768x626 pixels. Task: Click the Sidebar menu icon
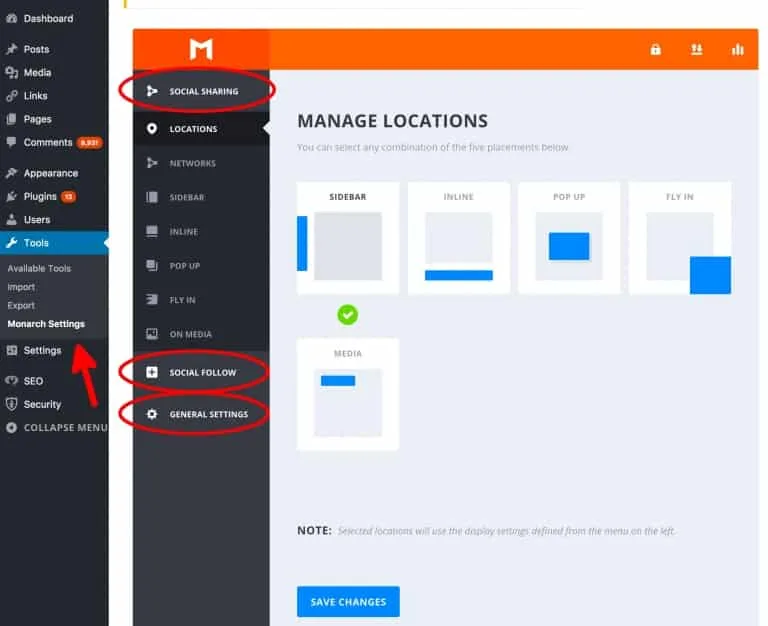(152, 197)
